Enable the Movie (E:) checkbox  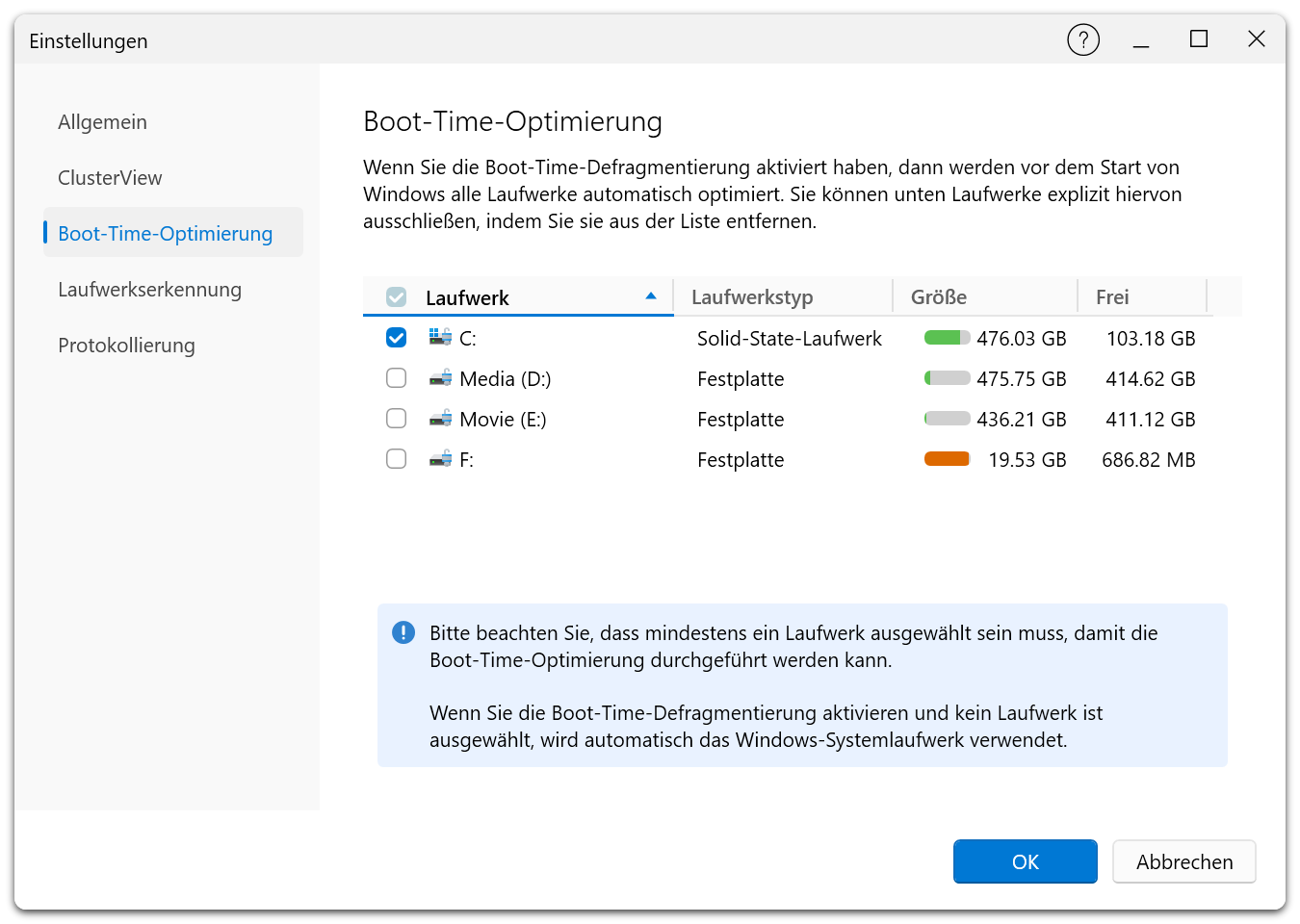click(396, 419)
